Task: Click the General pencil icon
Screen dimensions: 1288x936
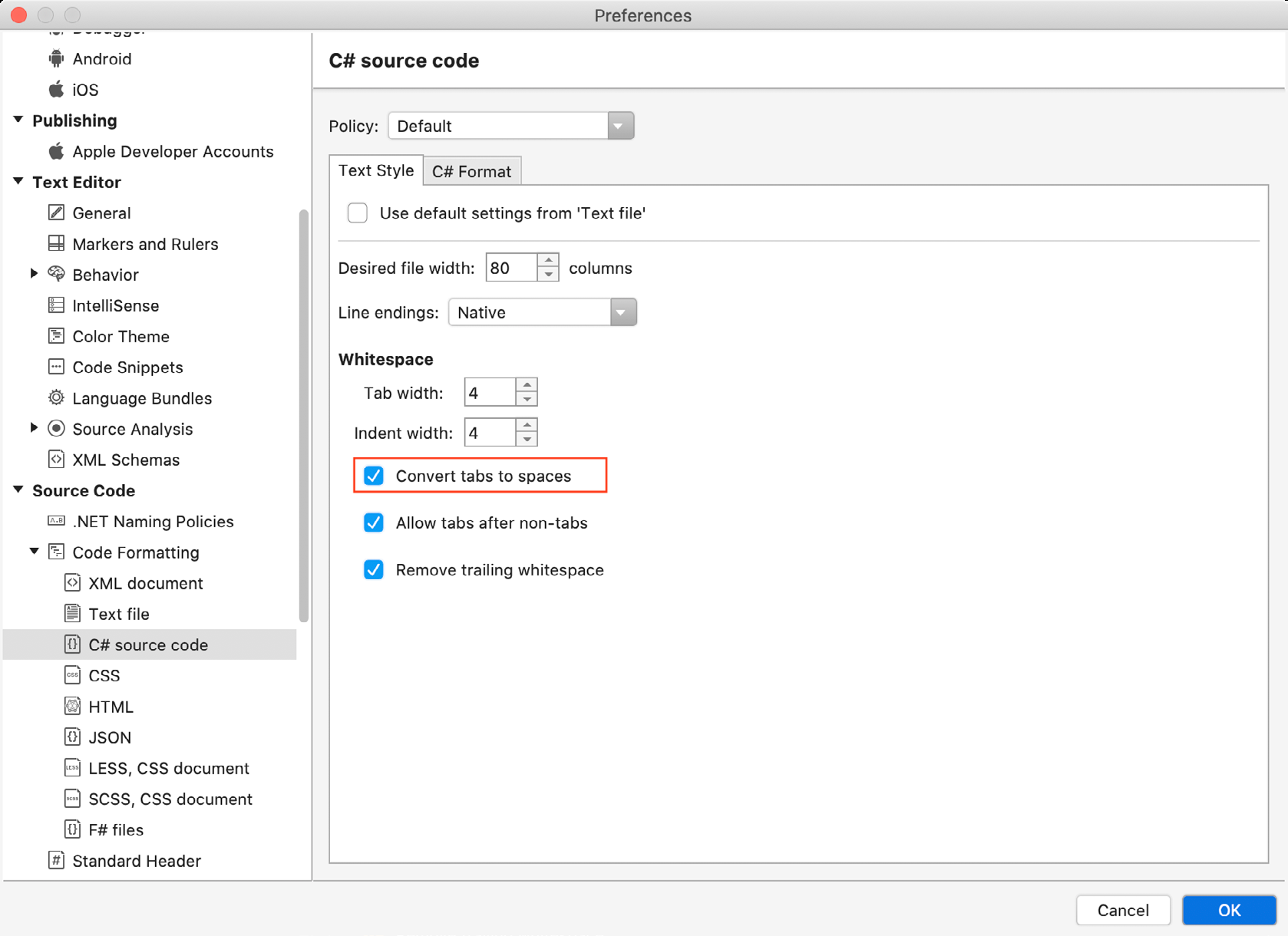Action: click(56, 213)
